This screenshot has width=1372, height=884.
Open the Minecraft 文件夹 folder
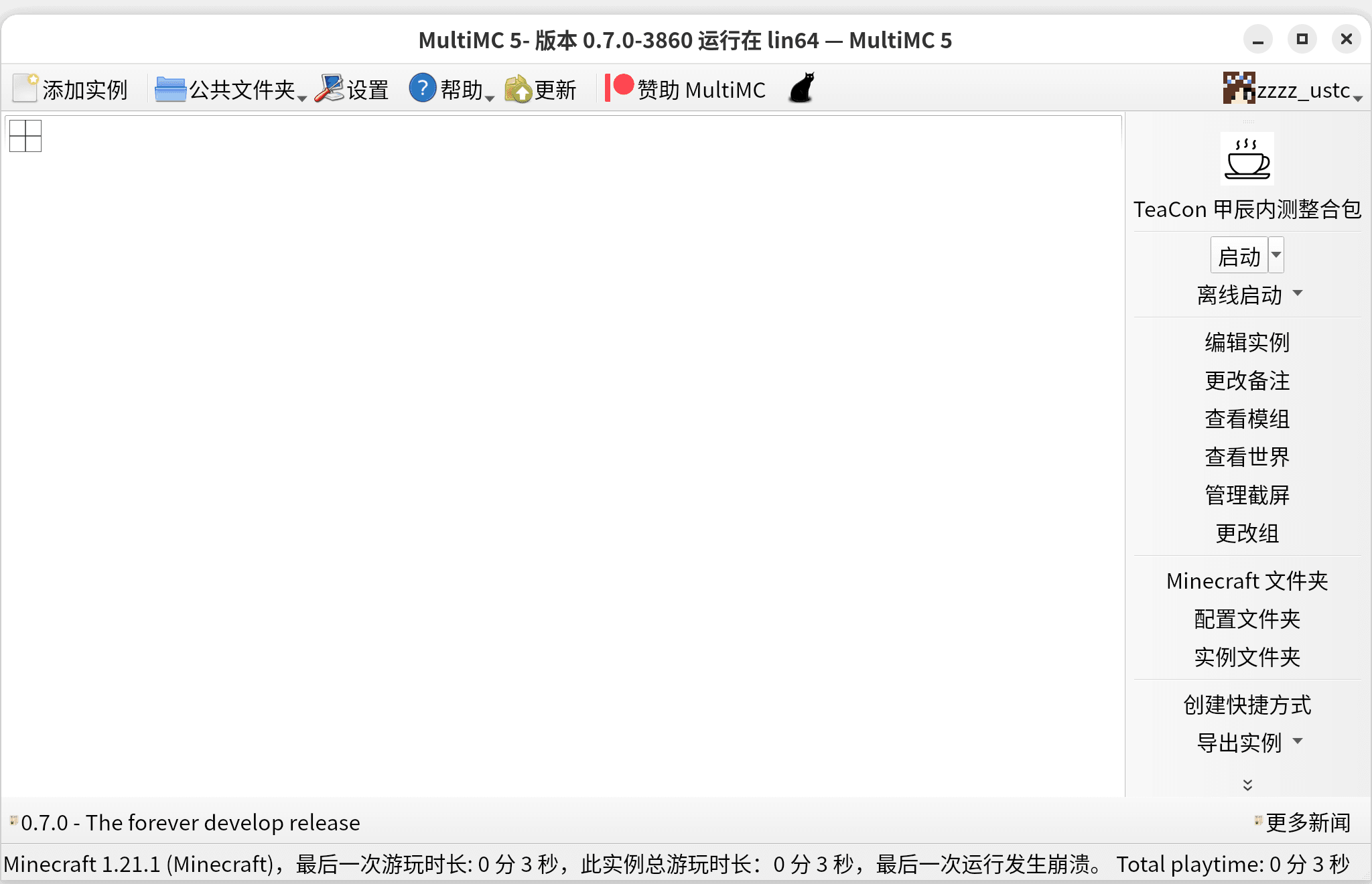pyautogui.click(x=1247, y=581)
